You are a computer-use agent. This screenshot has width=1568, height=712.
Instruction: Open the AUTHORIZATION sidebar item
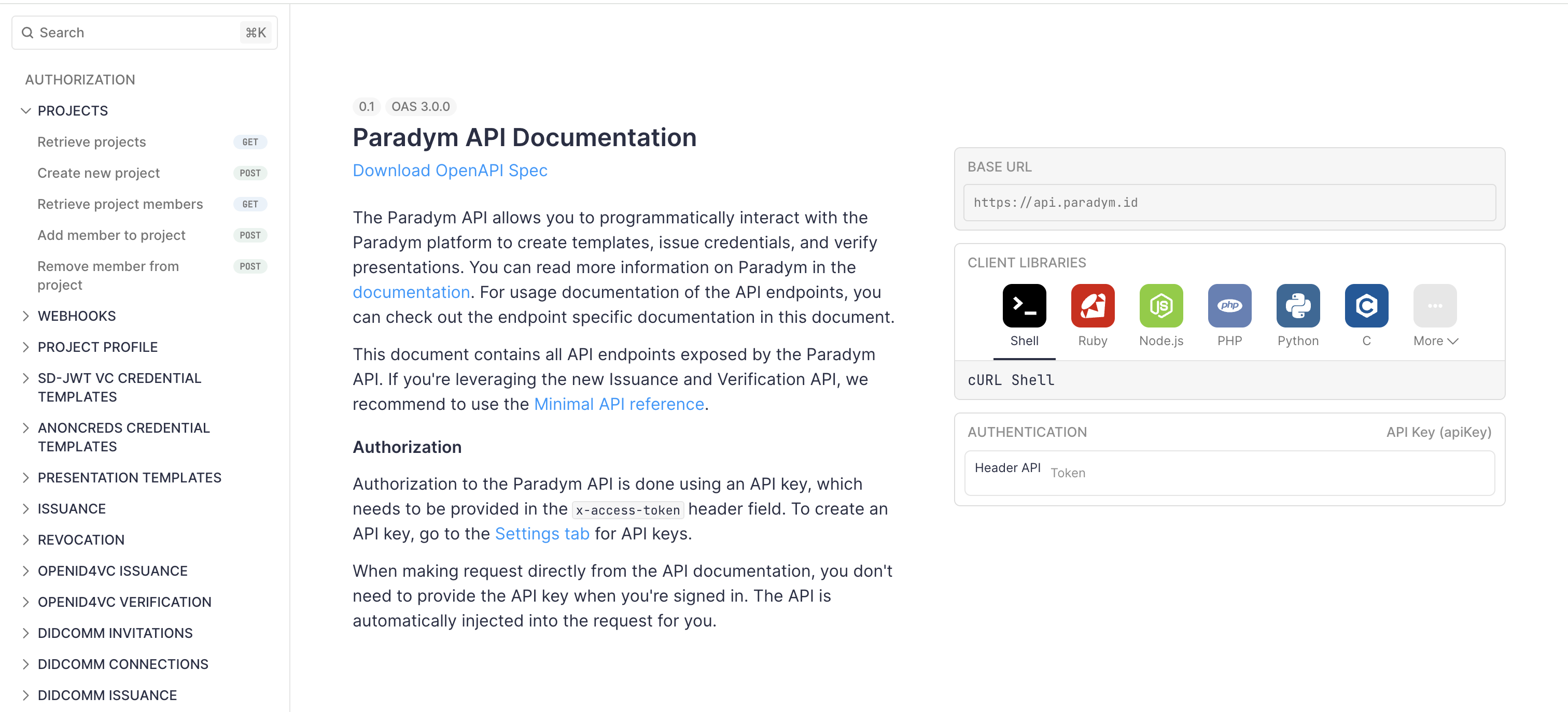[80, 80]
